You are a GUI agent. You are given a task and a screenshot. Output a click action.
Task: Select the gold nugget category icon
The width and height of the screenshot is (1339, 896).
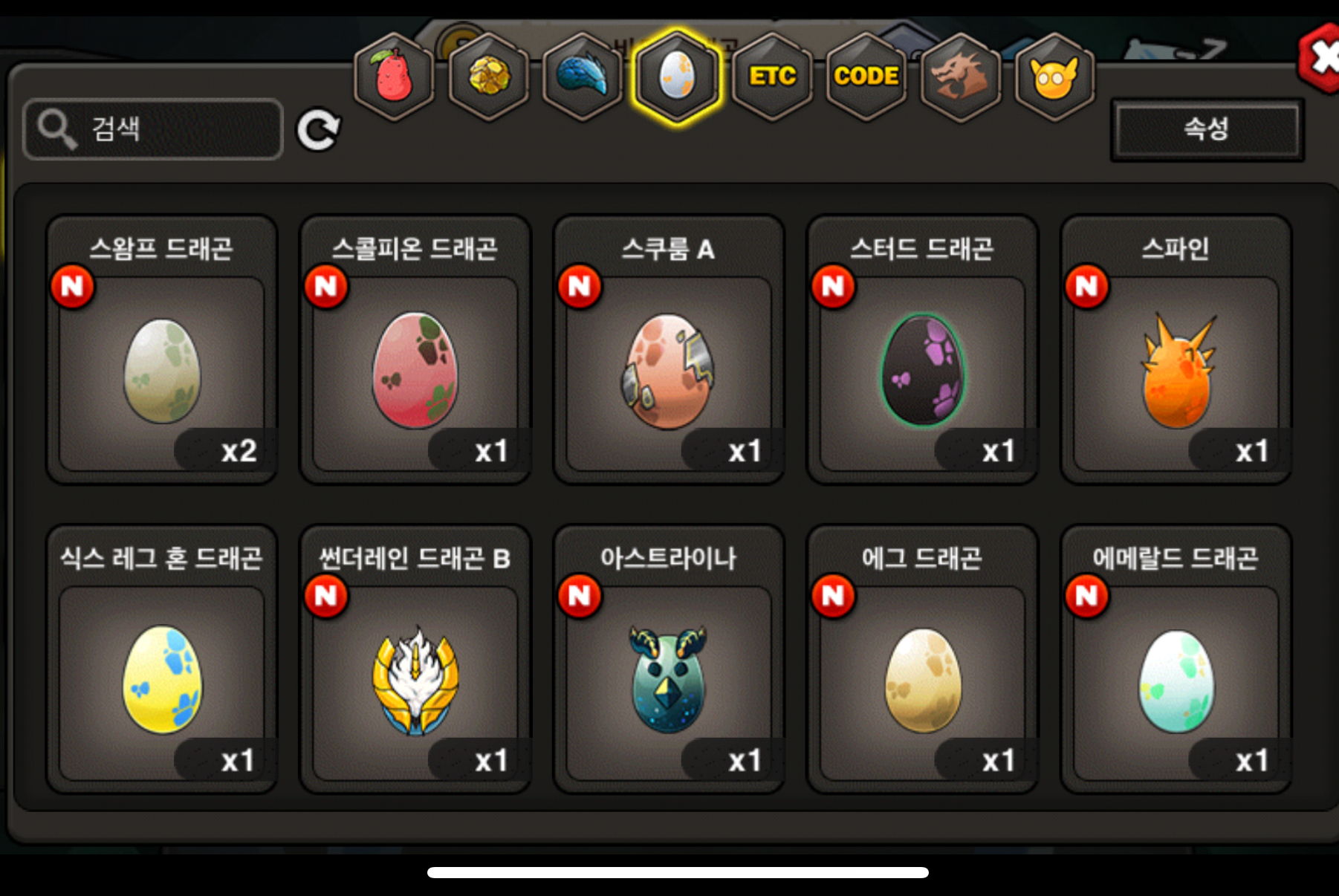(488, 77)
